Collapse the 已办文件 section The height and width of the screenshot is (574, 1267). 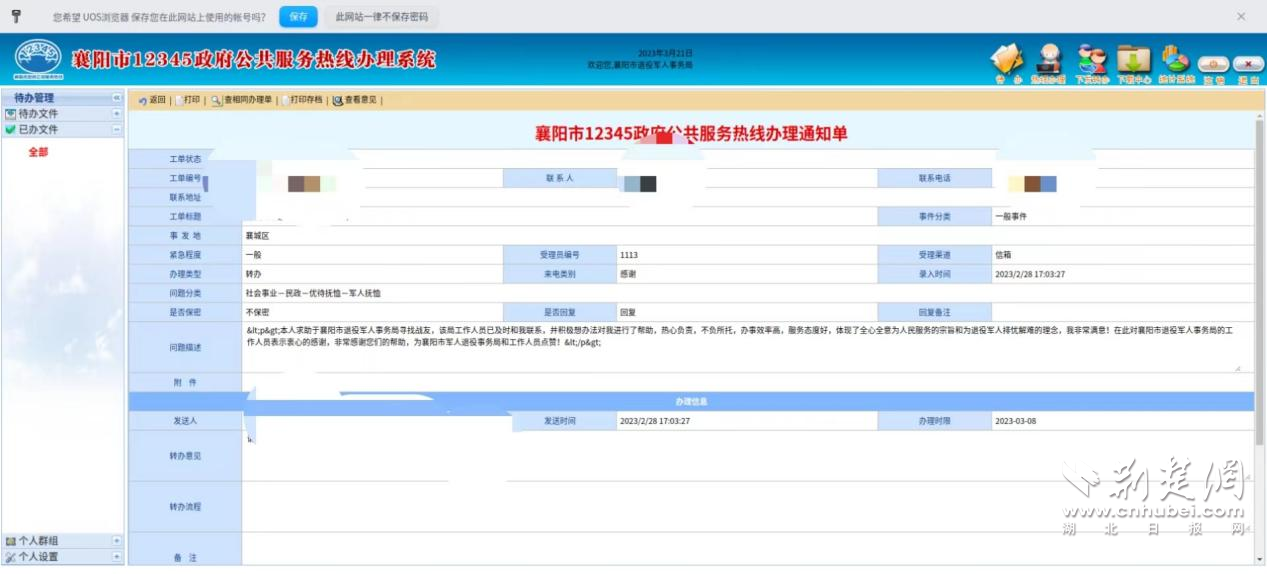coord(117,130)
